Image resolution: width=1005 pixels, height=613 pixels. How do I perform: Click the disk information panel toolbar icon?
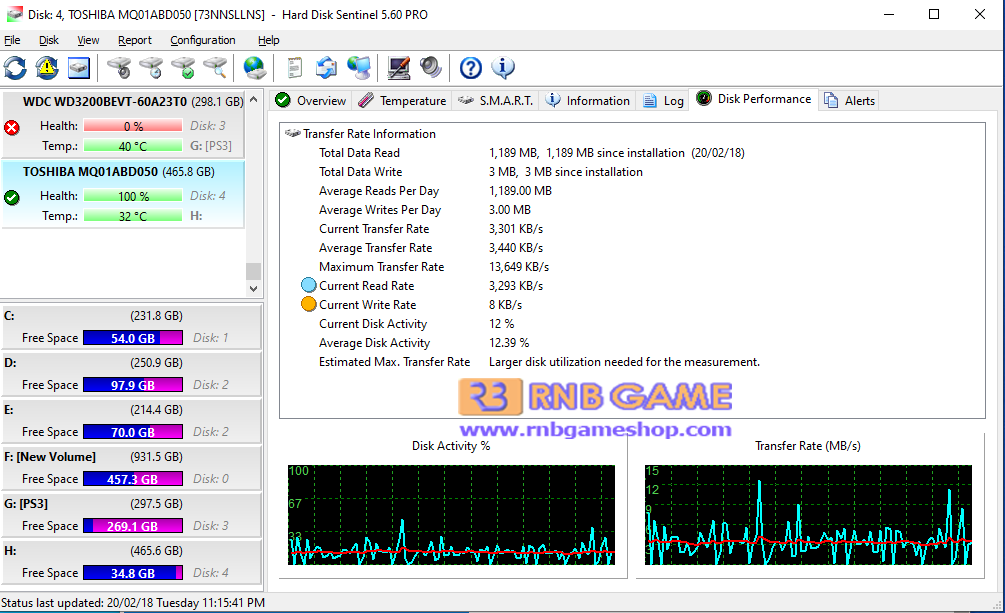(79, 67)
